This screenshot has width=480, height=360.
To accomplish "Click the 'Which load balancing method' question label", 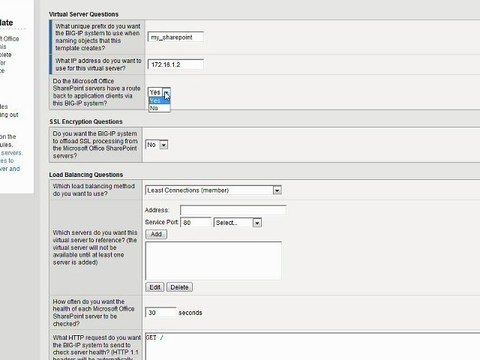I will [94, 190].
